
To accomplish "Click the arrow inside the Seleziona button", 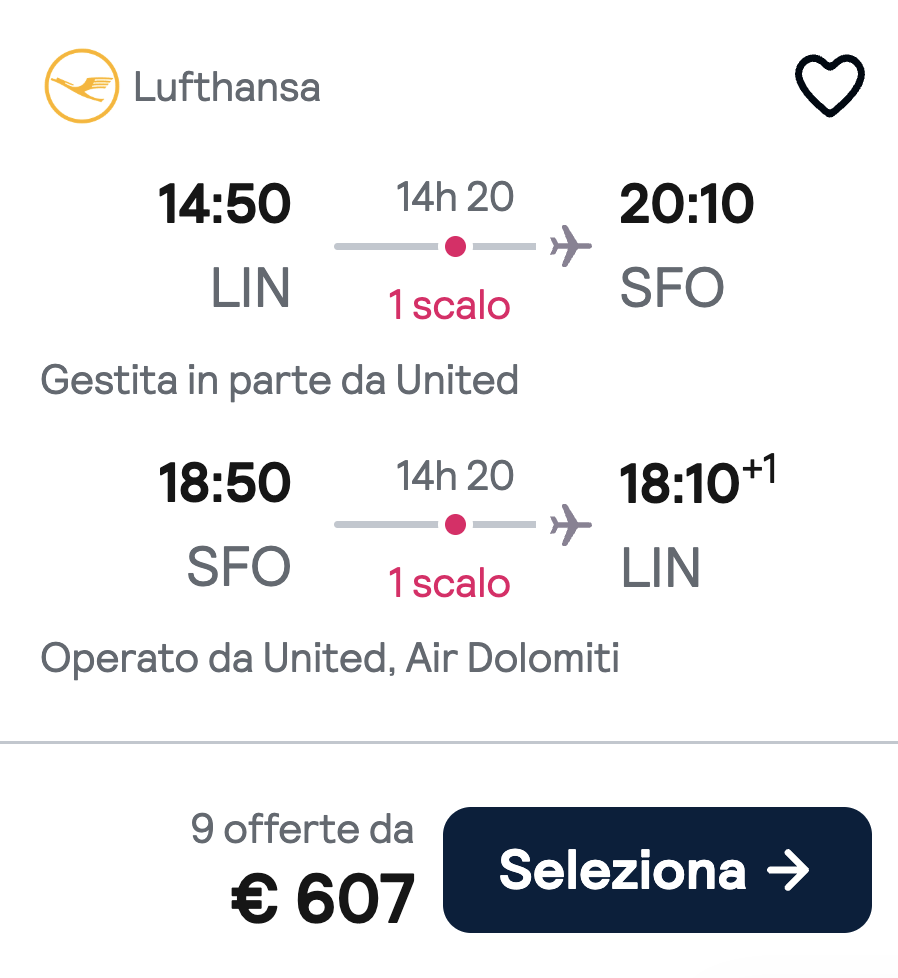I will coord(792,870).
